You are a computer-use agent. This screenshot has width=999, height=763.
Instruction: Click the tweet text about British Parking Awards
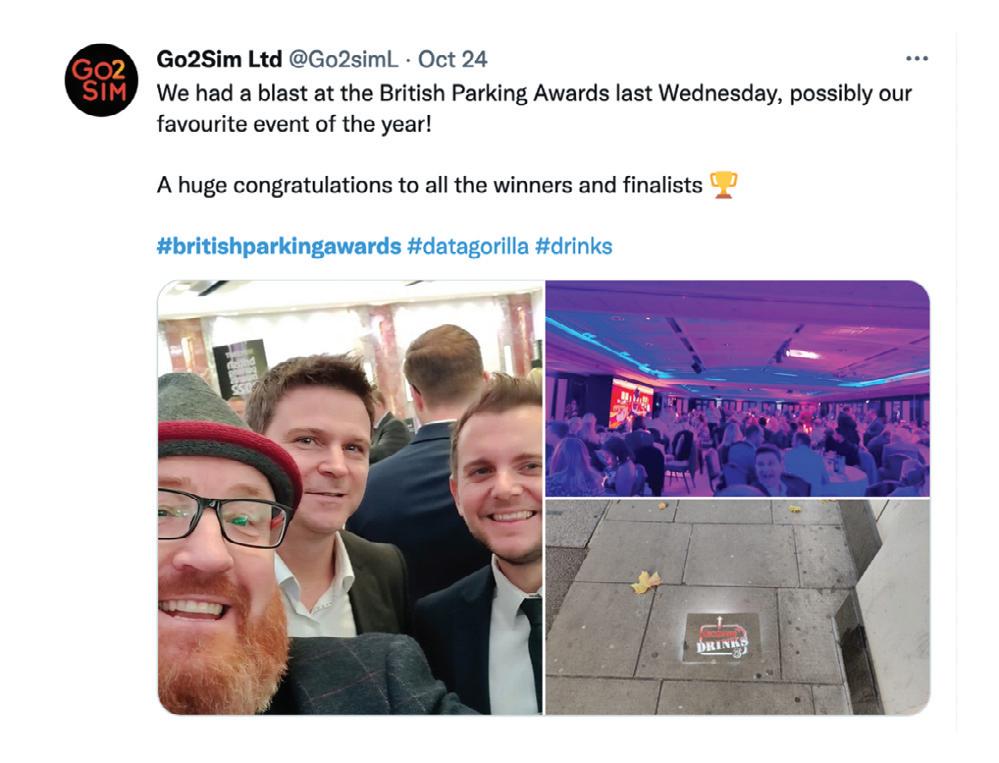tap(534, 108)
